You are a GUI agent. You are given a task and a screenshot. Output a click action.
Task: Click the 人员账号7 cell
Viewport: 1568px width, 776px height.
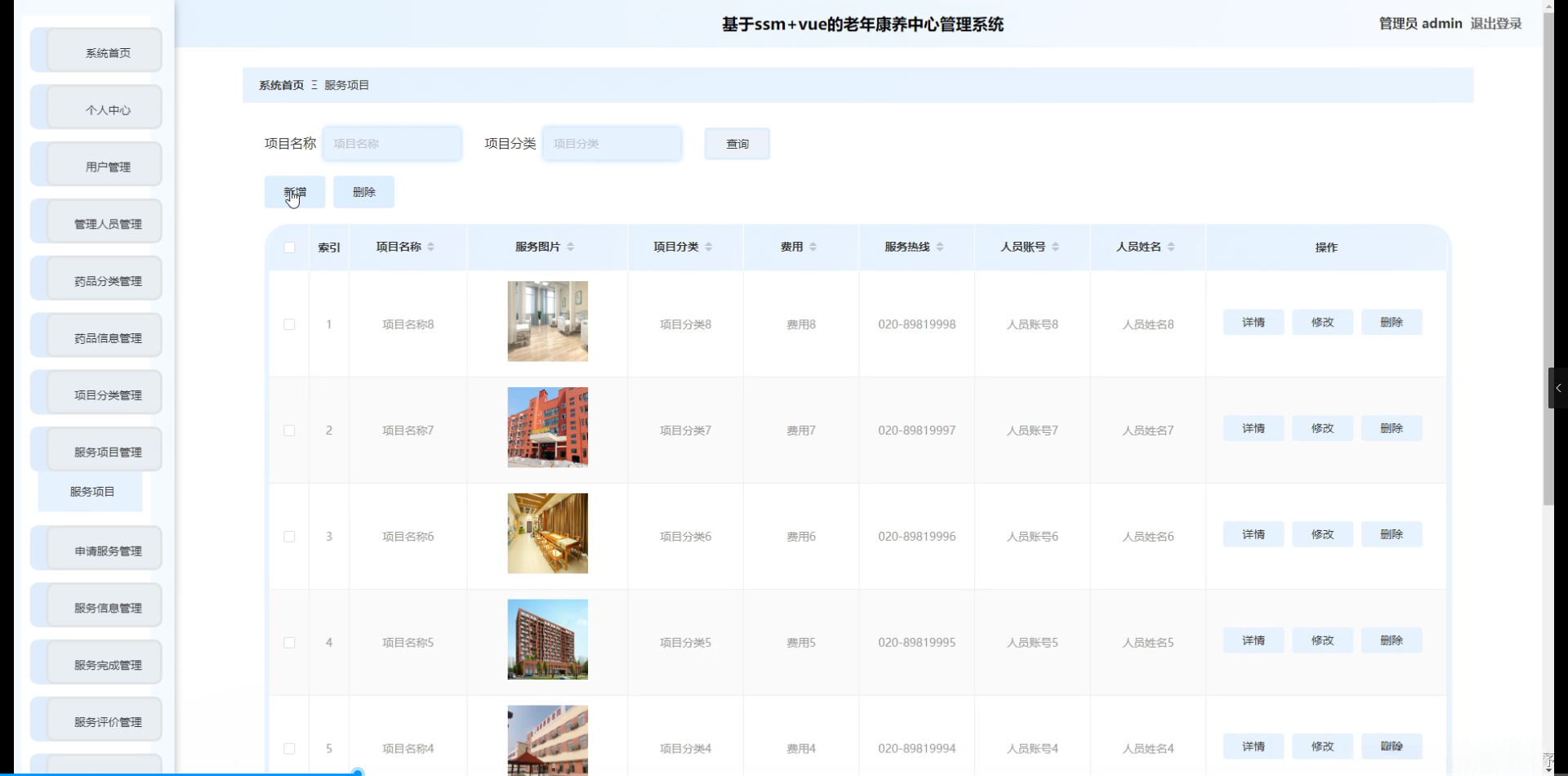point(1032,430)
